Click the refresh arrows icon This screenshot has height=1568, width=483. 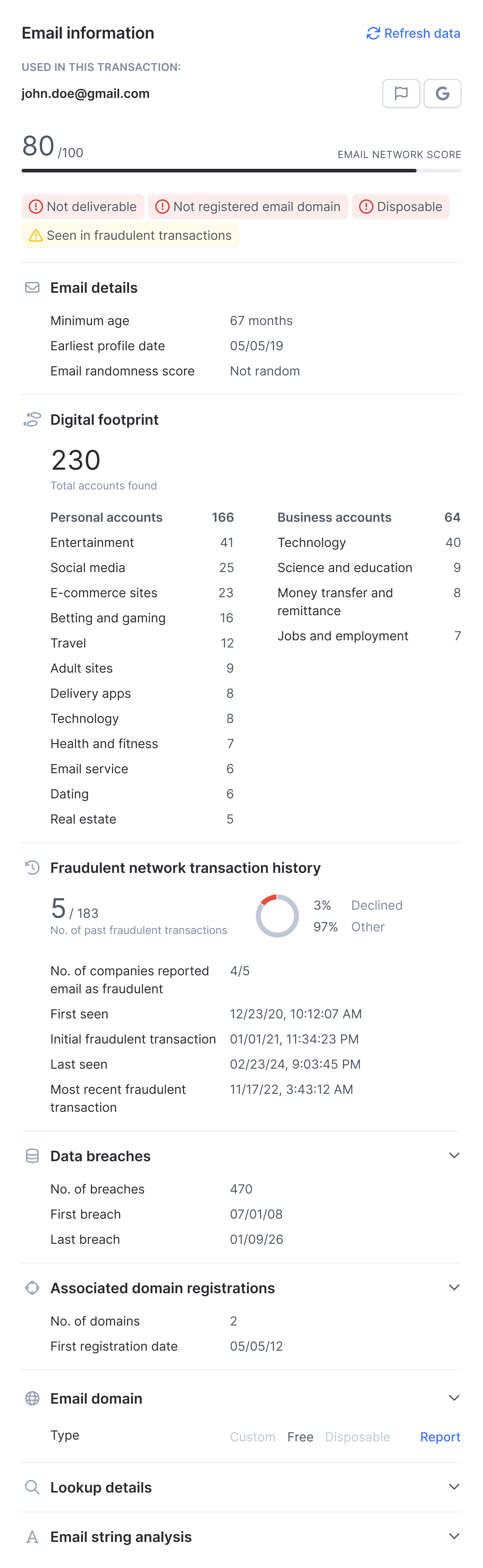[373, 34]
